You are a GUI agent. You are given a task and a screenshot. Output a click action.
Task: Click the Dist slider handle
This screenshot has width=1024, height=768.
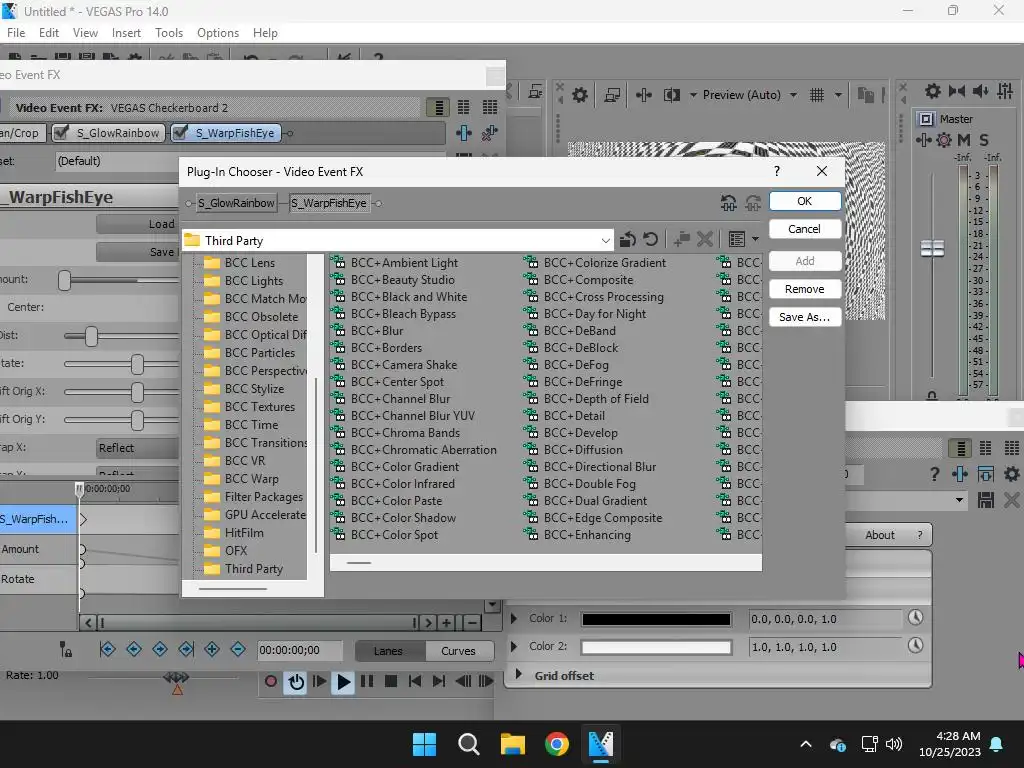click(91, 336)
